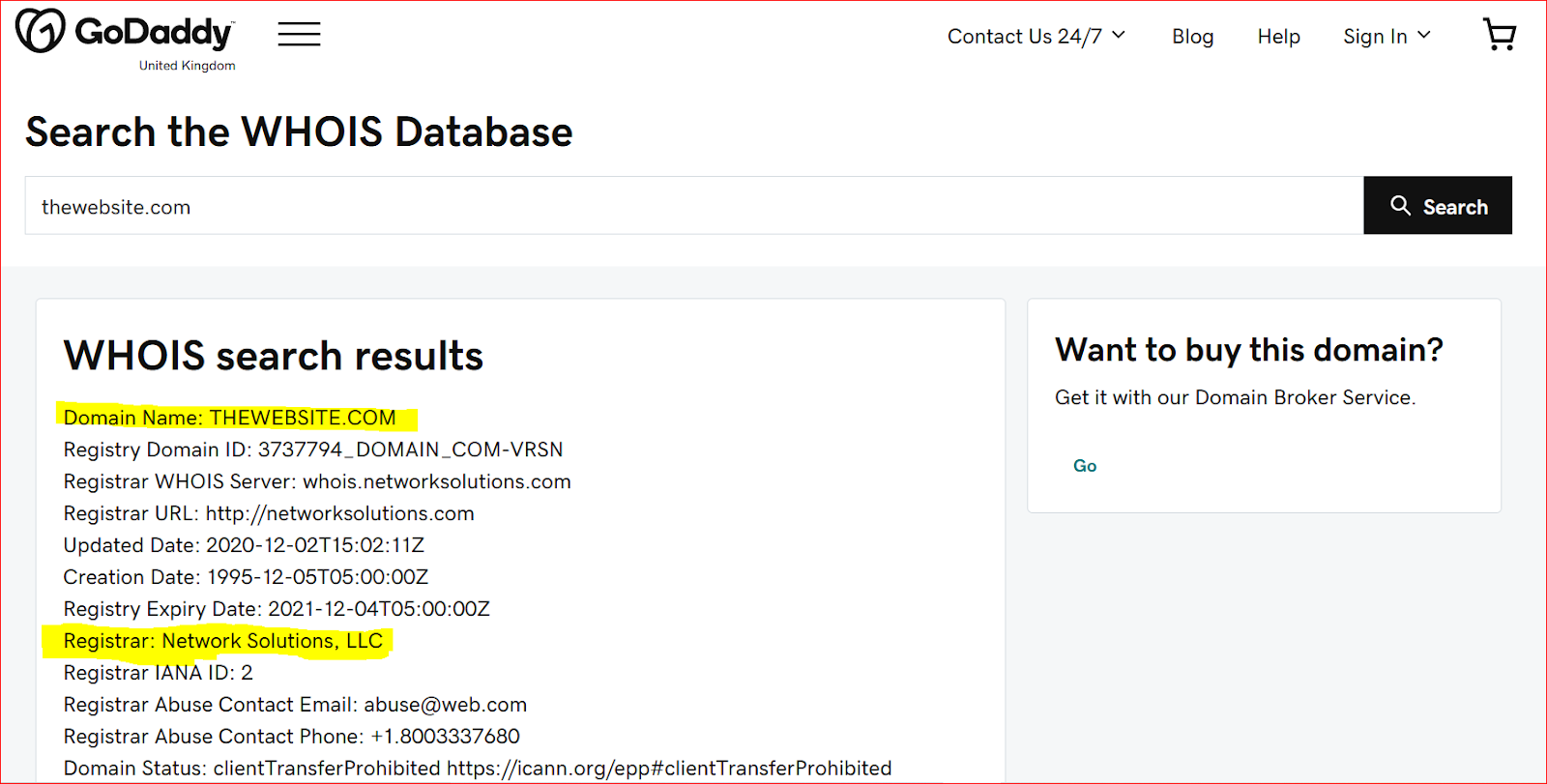Click the Registrar URL networksolutions.com line
This screenshot has height=784, width=1547.
(269, 513)
